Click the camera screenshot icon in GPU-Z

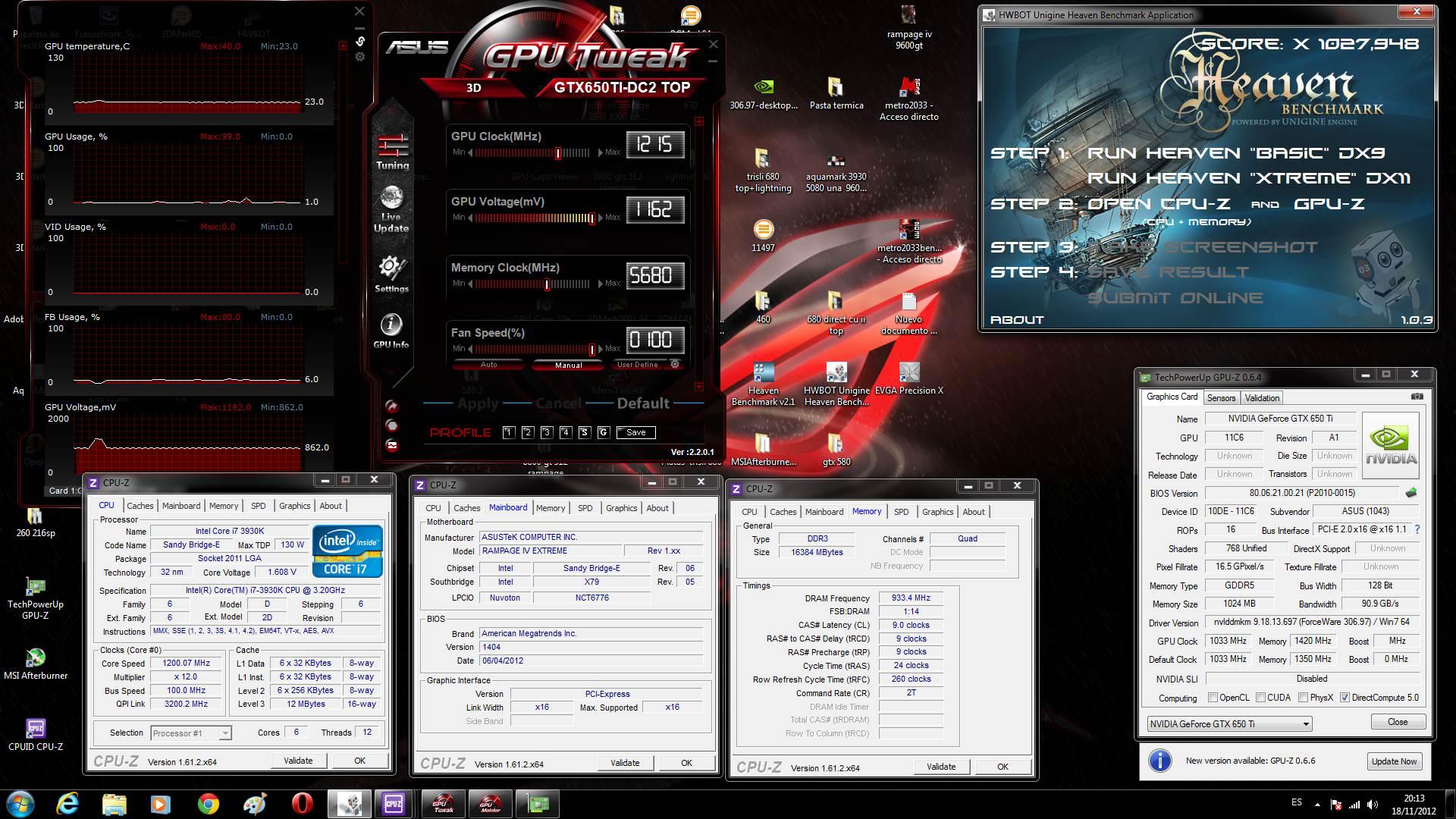(x=1417, y=397)
